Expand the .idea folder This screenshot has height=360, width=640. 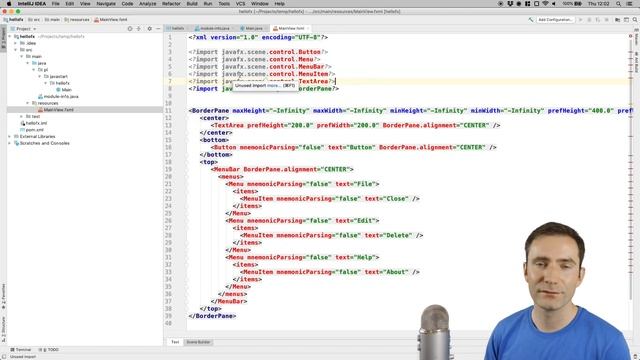click(x=16, y=43)
